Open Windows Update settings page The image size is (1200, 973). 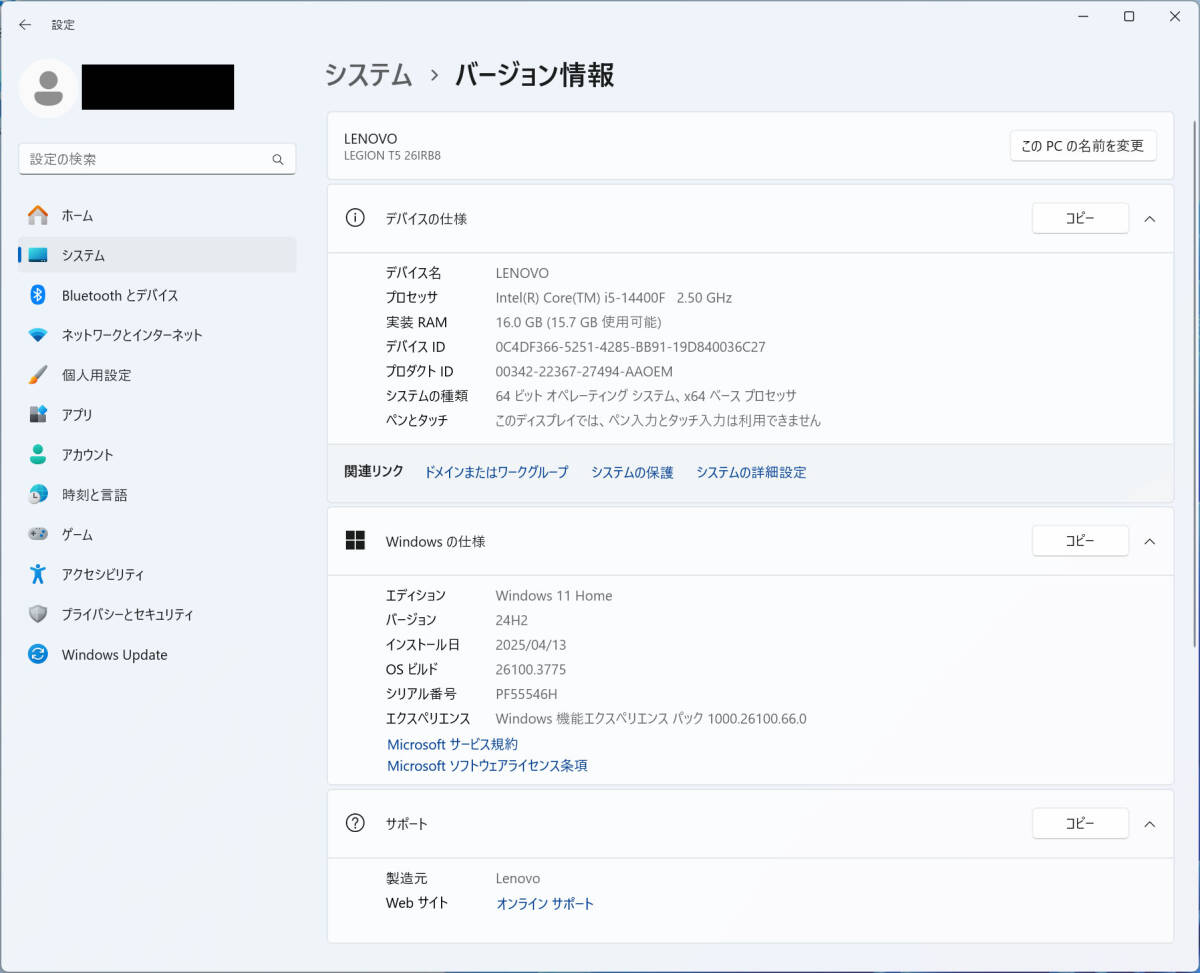(x=157, y=654)
